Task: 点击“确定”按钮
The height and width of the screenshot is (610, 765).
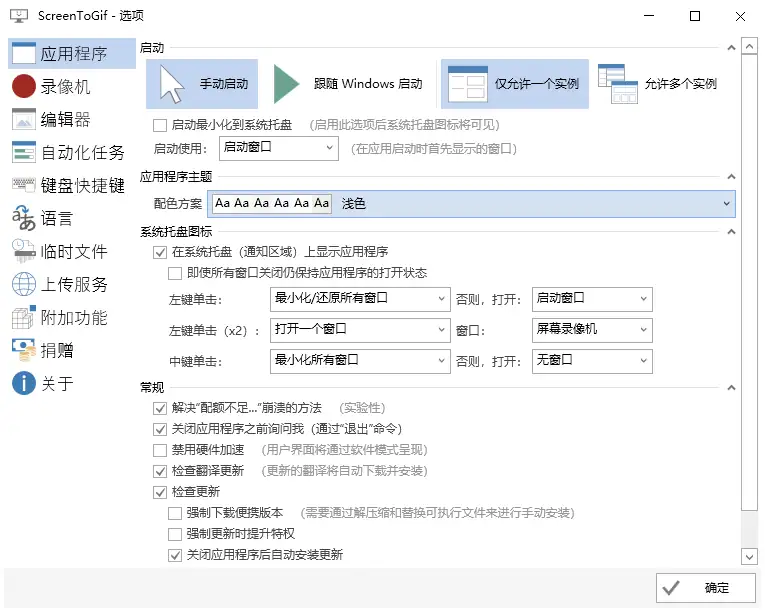Action: 705,588
